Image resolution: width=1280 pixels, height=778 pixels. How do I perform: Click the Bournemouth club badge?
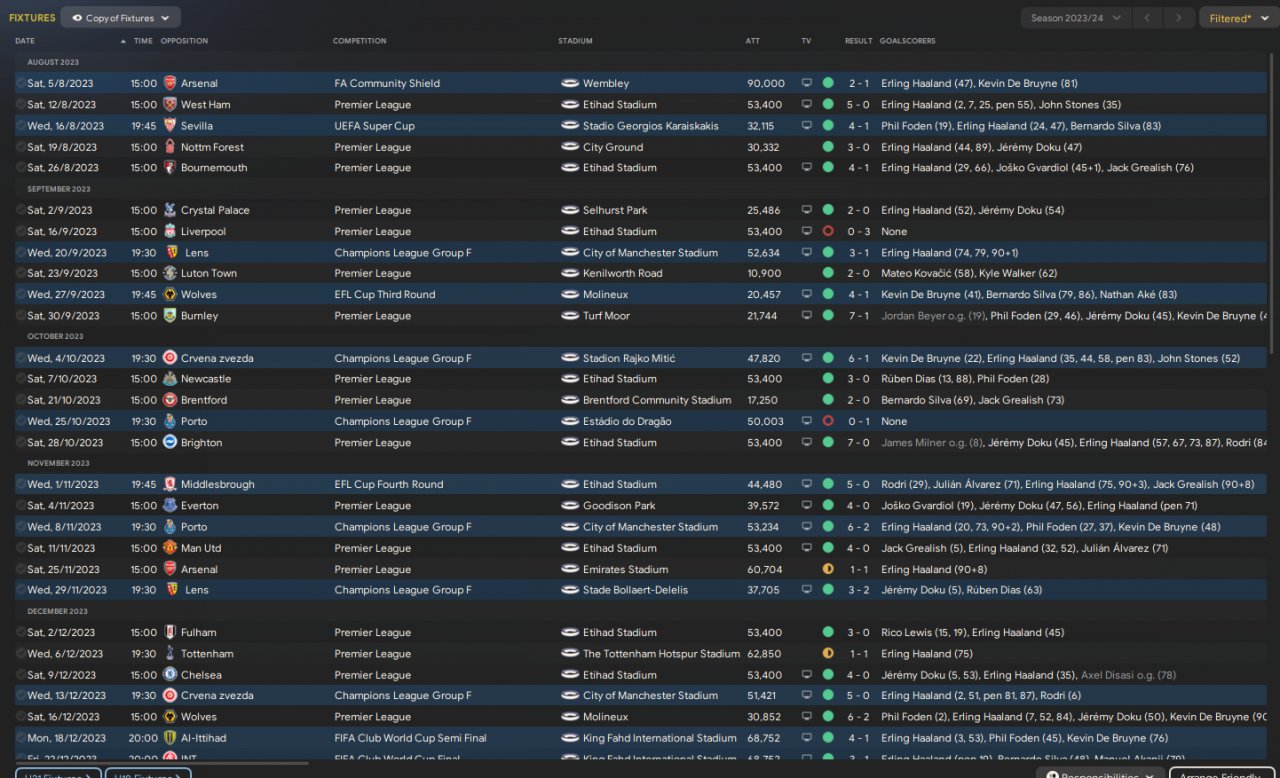(170, 168)
